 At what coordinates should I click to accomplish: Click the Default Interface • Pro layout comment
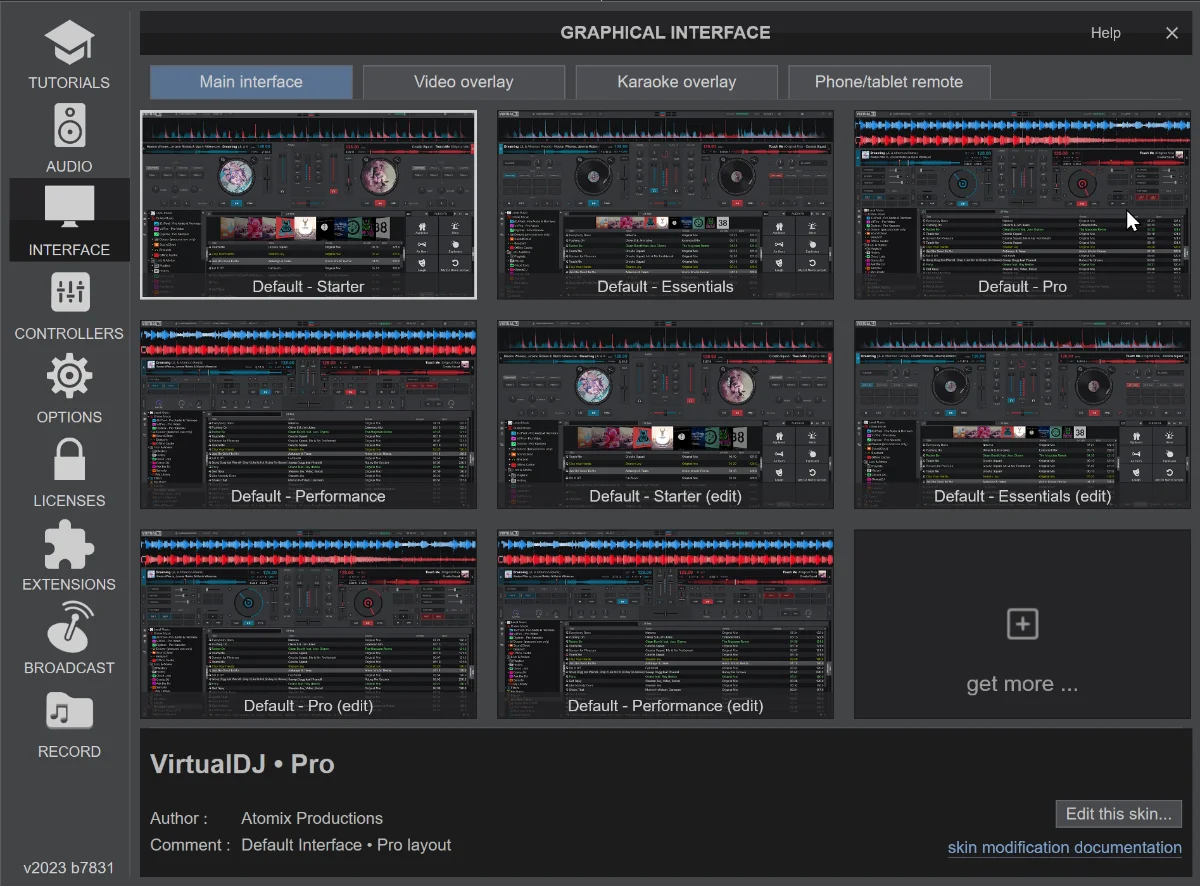coord(346,845)
